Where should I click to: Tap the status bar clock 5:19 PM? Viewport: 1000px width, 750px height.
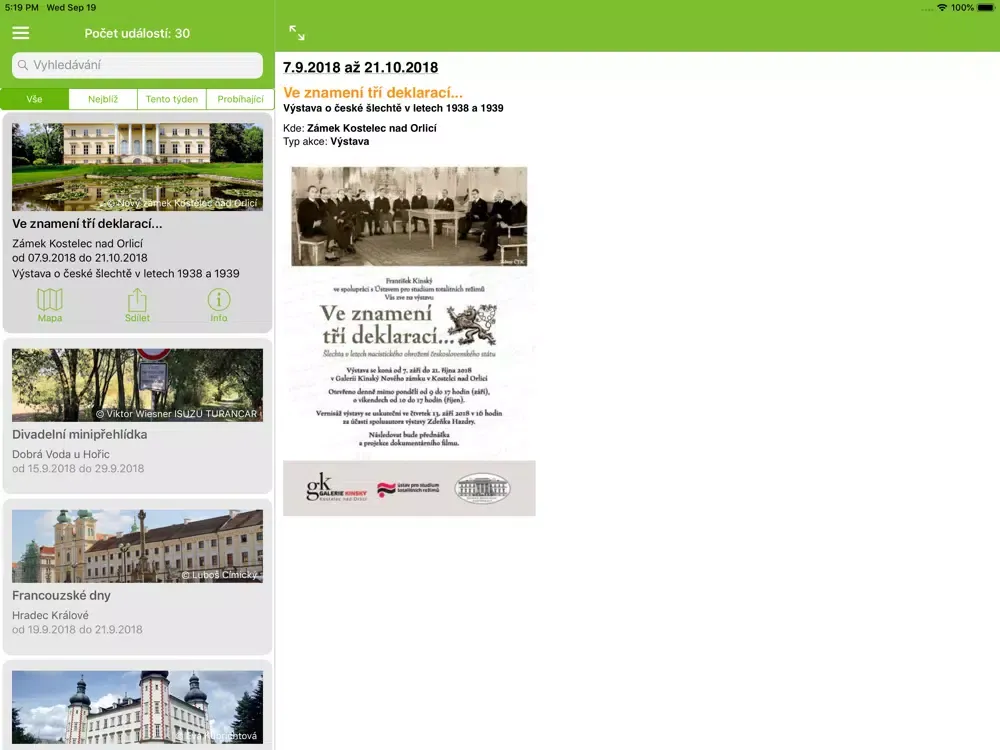click(x=22, y=8)
